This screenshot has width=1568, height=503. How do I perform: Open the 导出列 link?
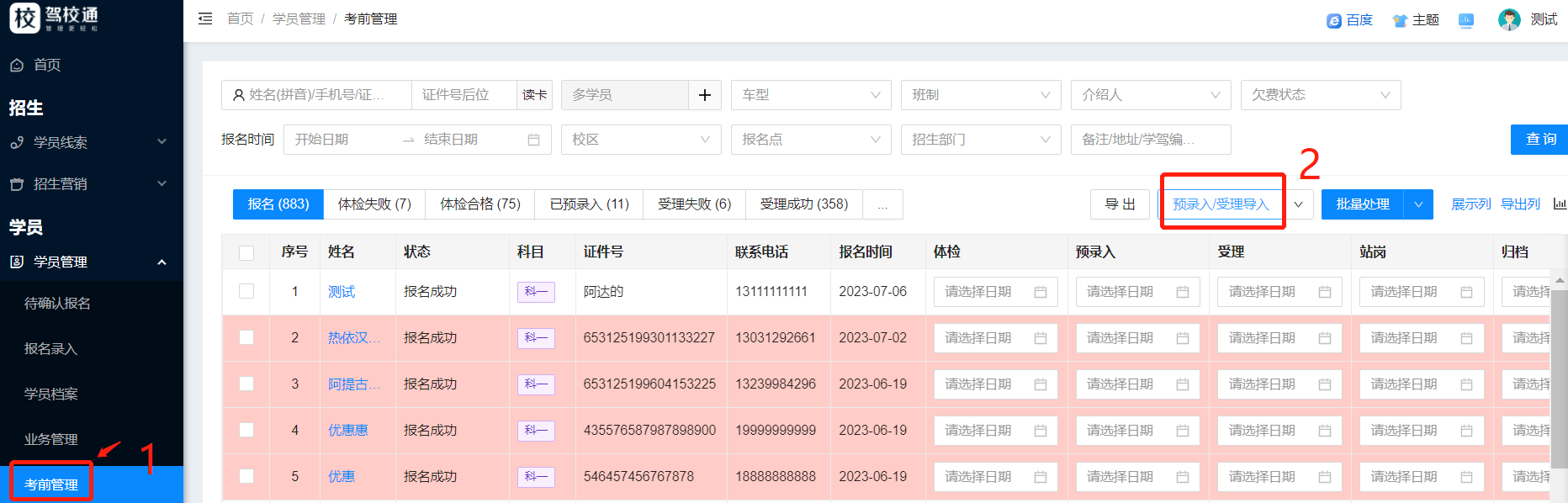click(x=1520, y=204)
